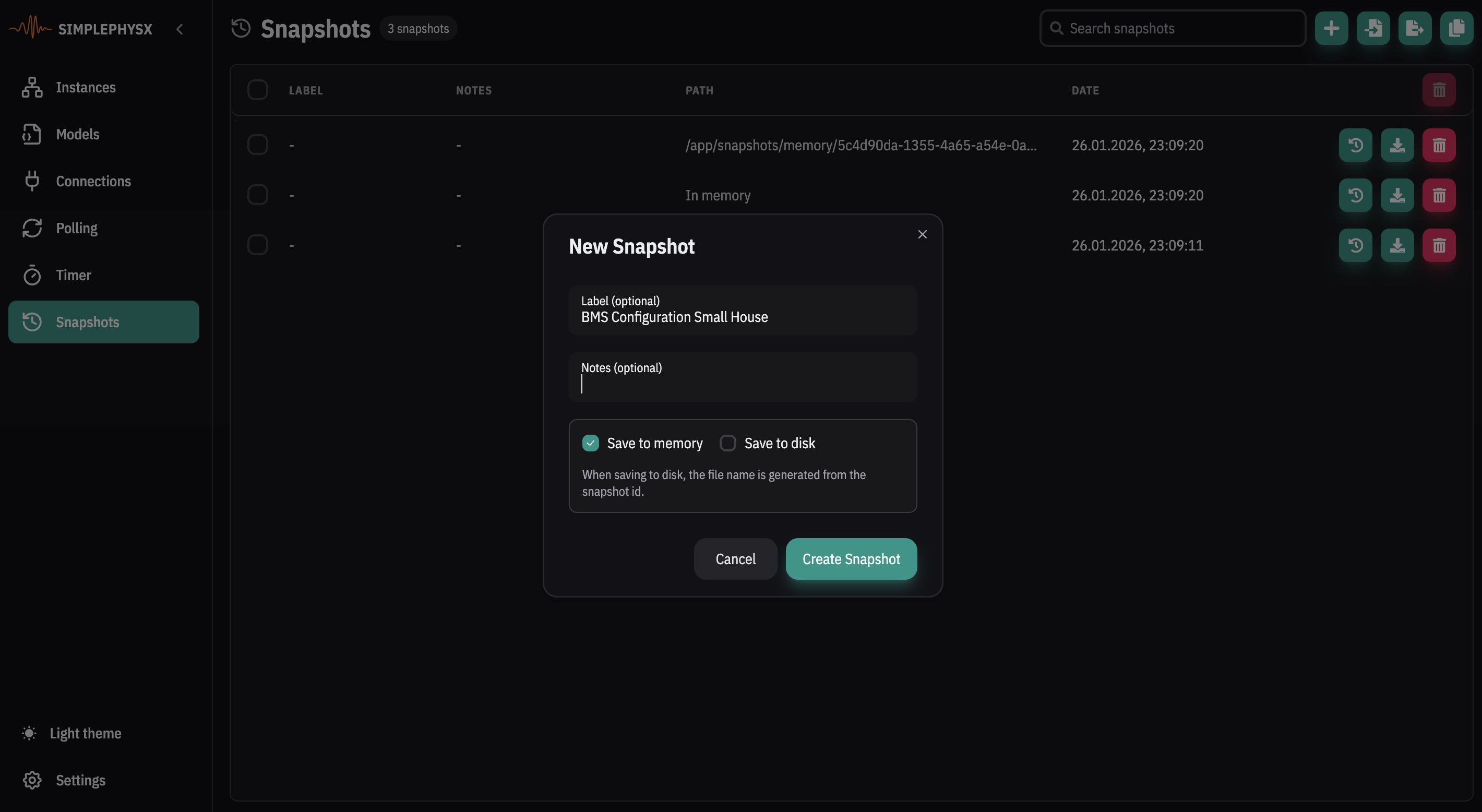Viewport: 1482px width, 812px height.
Task: Download the In memory snapshot
Action: [1397, 195]
